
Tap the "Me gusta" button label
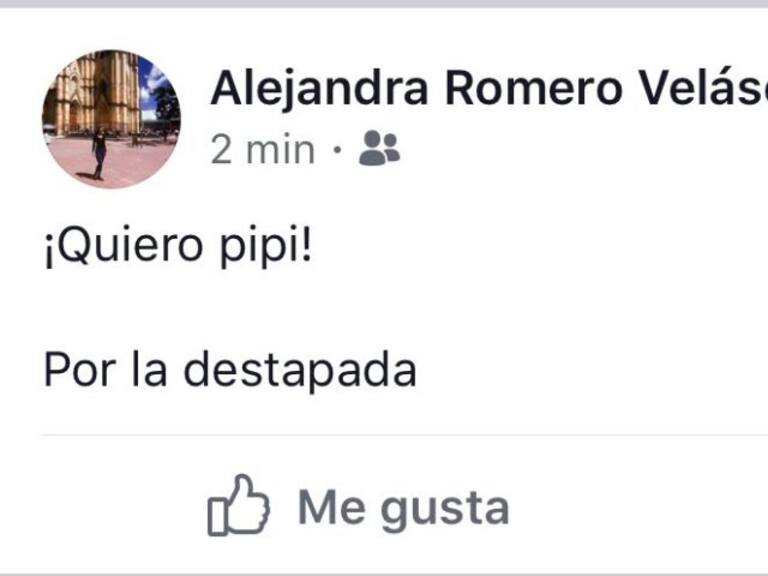[x=404, y=508]
